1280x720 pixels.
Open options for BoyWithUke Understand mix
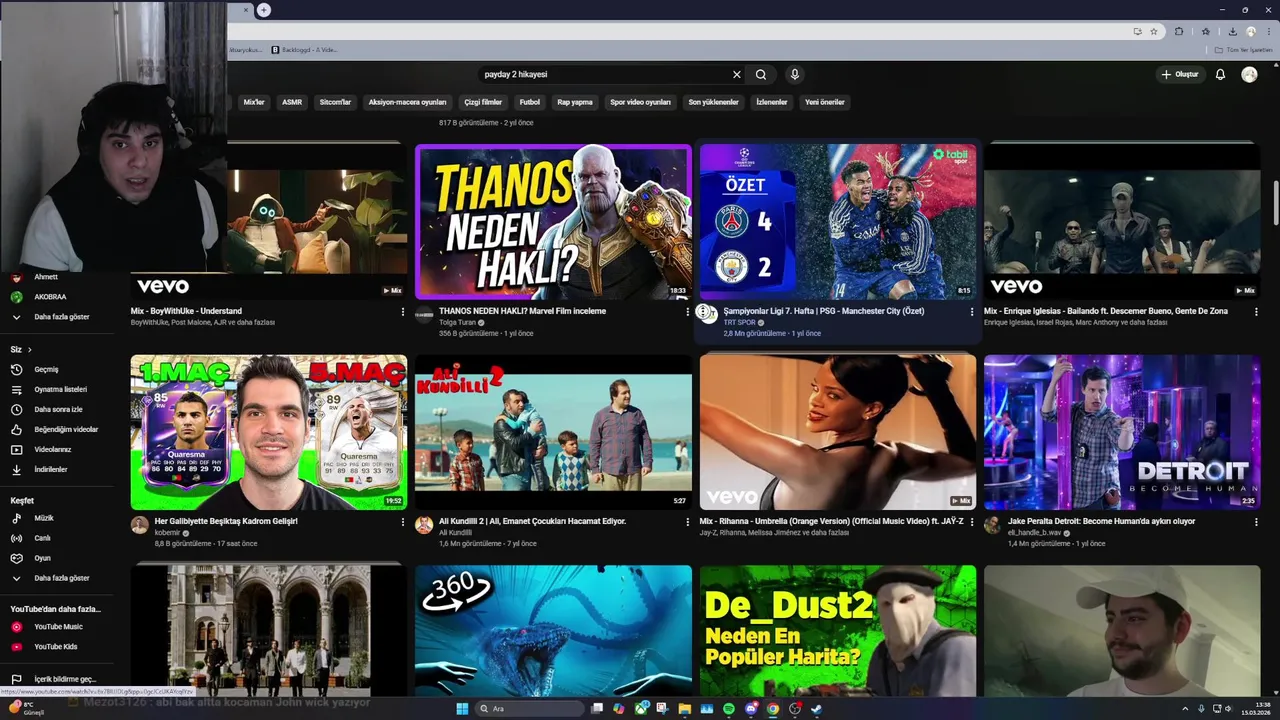tap(403, 312)
